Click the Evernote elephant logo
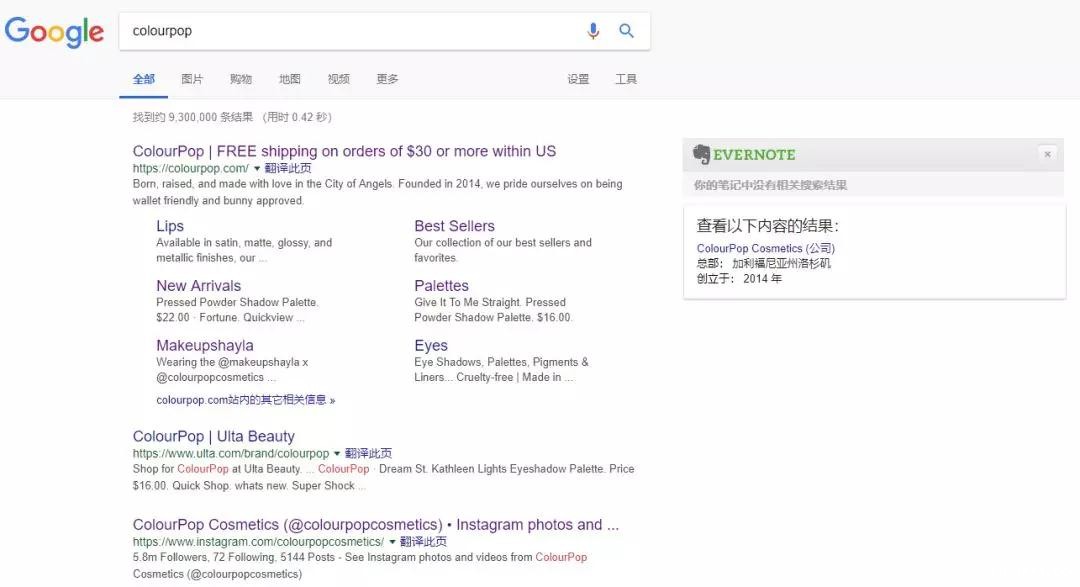Viewport: 1080px width, 587px height. [x=702, y=154]
